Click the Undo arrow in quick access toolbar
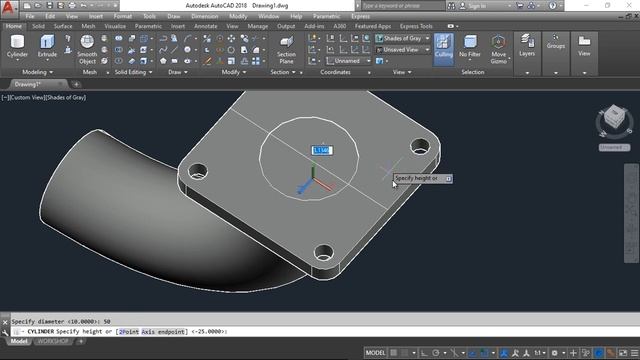Image resolution: width=640 pixels, height=360 pixels. tap(84, 6)
